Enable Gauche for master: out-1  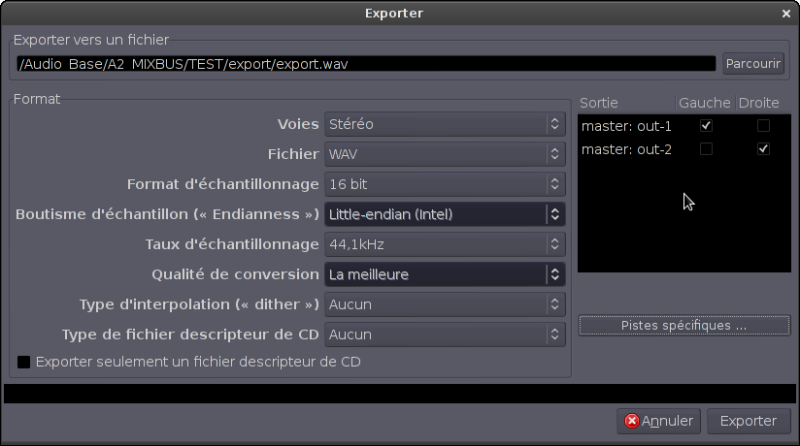(x=706, y=126)
